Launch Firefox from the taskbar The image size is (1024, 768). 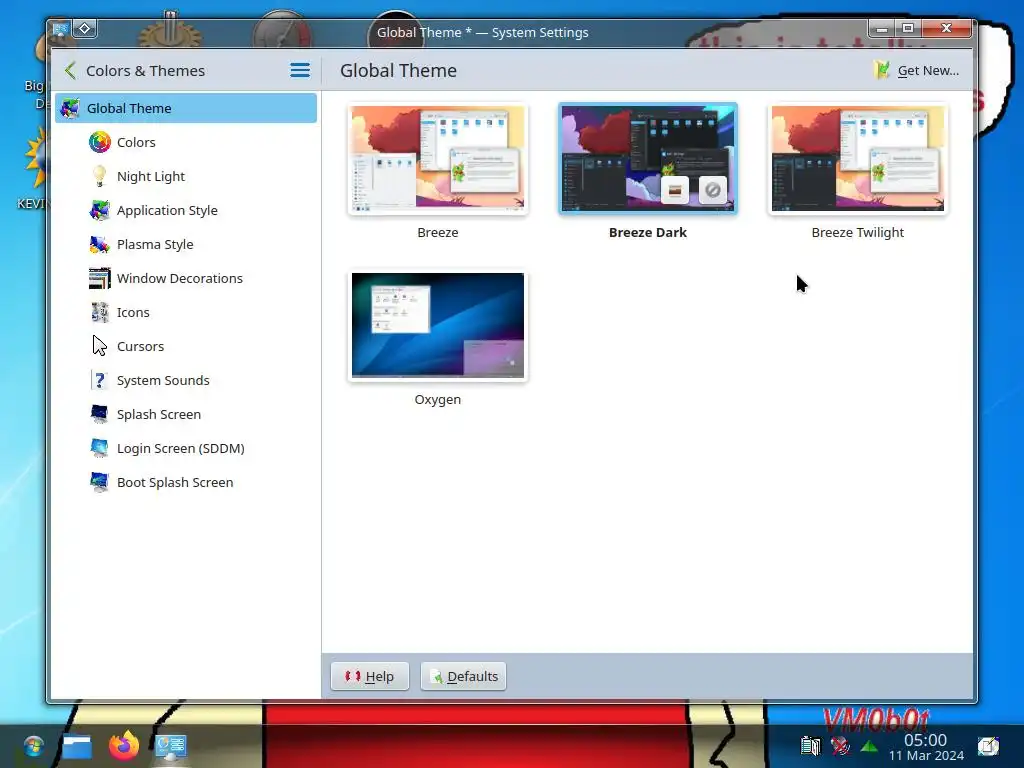(124, 746)
